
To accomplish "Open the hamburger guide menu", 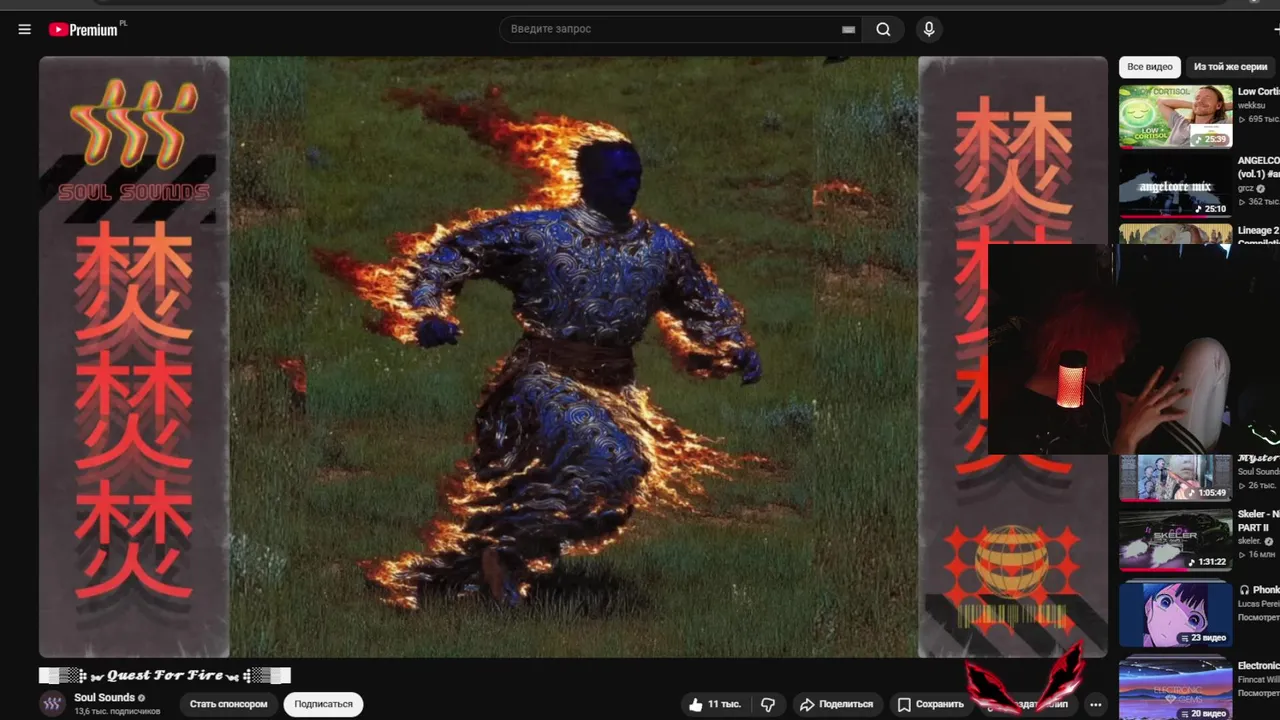I will pyautogui.click(x=25, y=29).
